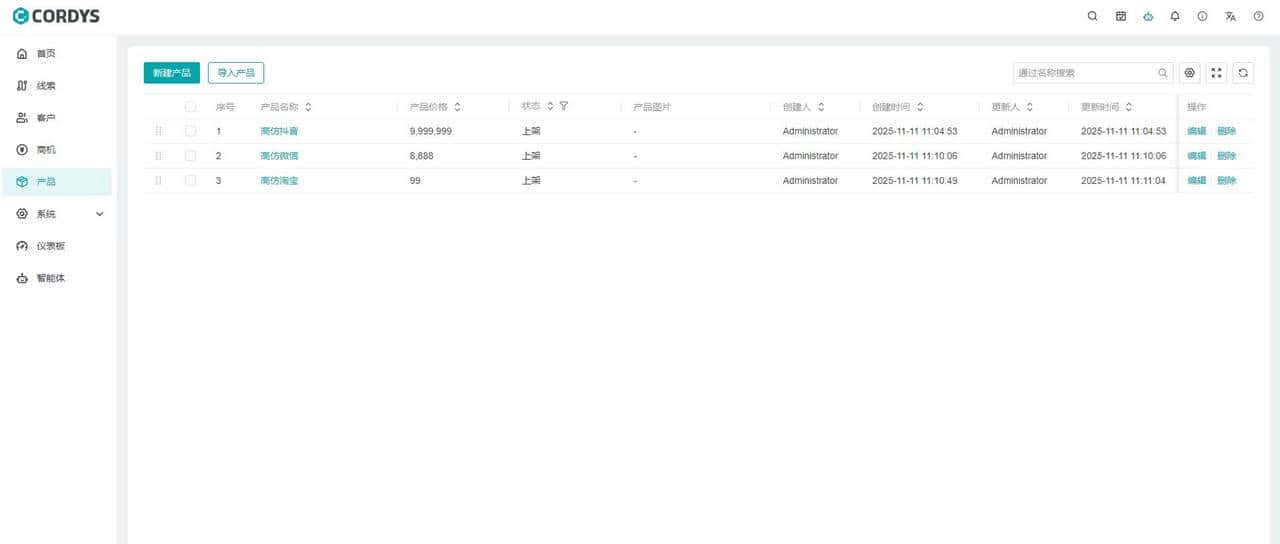The height and width of the screenshot is (544, 1280).
Task: Open 线索 menu item
Action: click(x=56, y=86)
